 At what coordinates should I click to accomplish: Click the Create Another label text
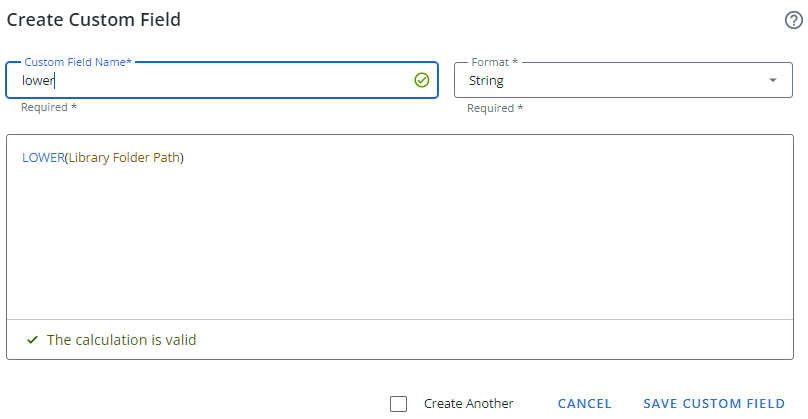[x=468, y=404]
